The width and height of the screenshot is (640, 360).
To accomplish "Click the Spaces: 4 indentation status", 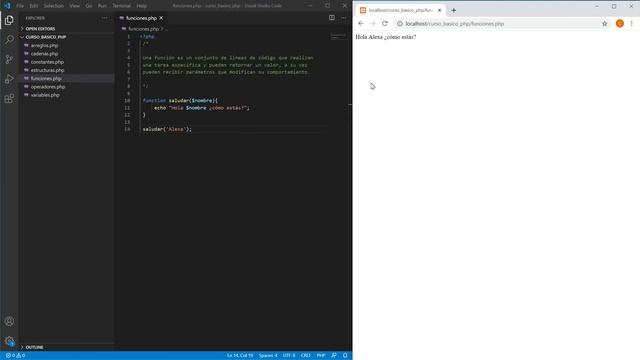I will (x=268, y=356).
